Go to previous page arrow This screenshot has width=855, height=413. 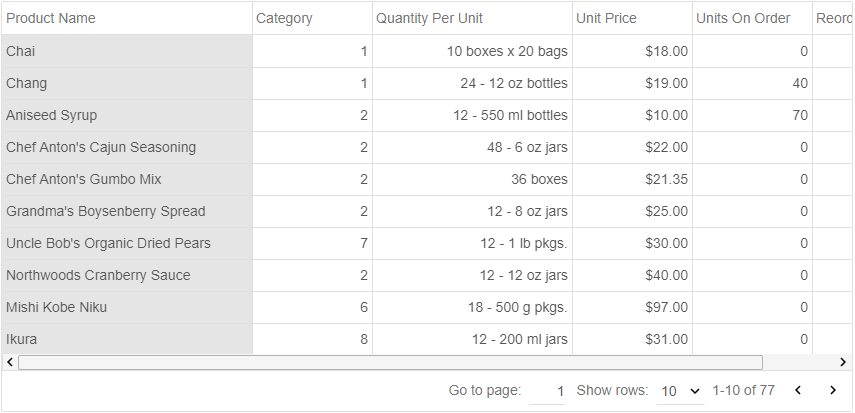click(798, 390)
